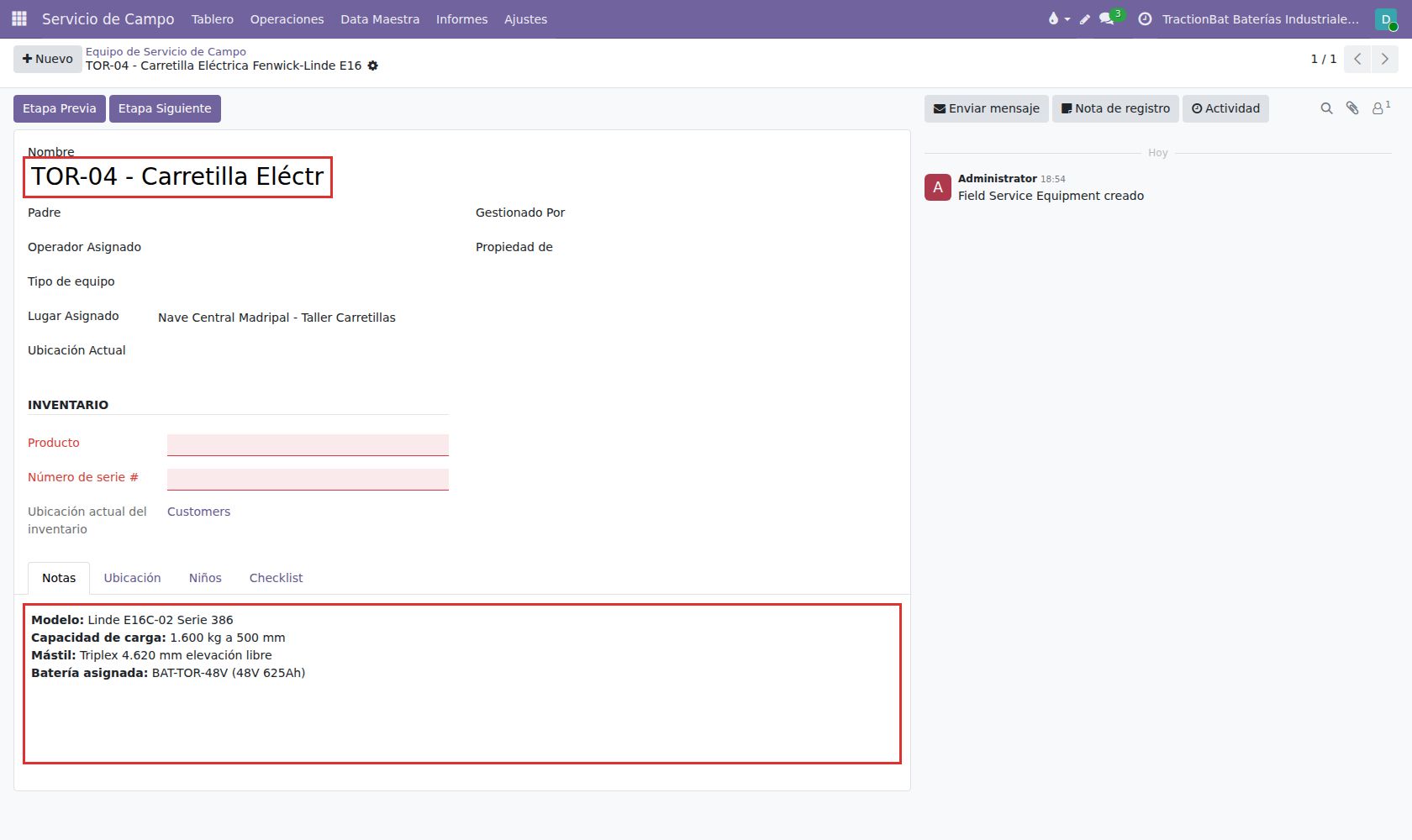Click the water drop icon in the top bar
This screenshot has width=1412, height=840.
pos(1058,18)
